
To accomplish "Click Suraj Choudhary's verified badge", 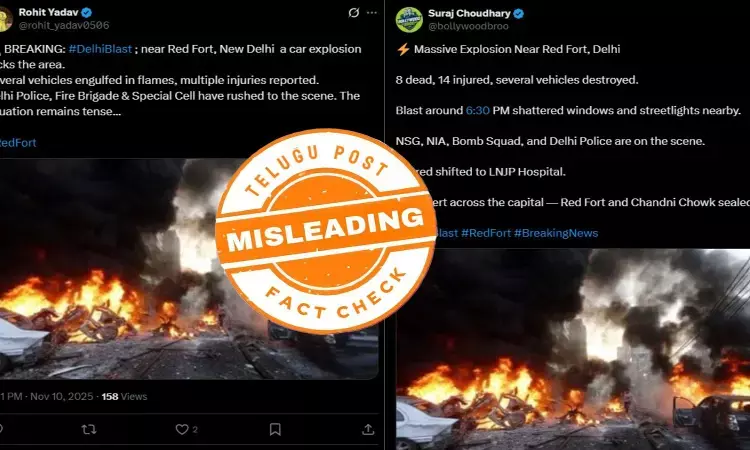I will [518, 13].
